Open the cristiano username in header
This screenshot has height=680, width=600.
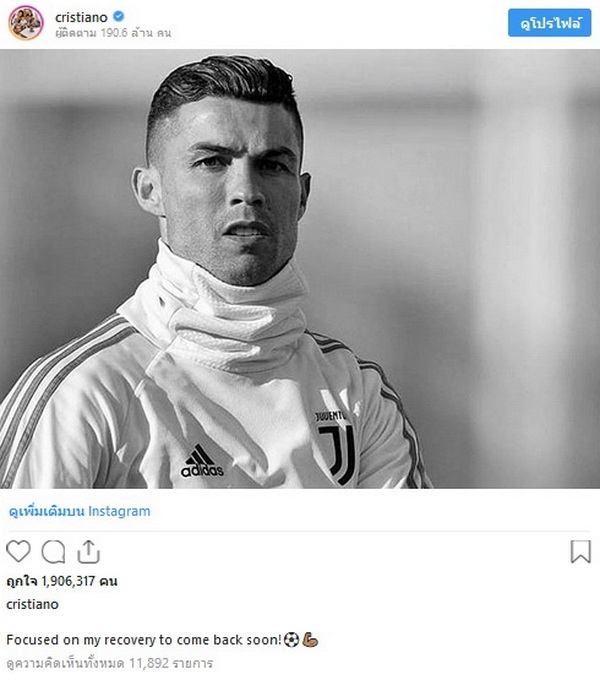(81, 17)
